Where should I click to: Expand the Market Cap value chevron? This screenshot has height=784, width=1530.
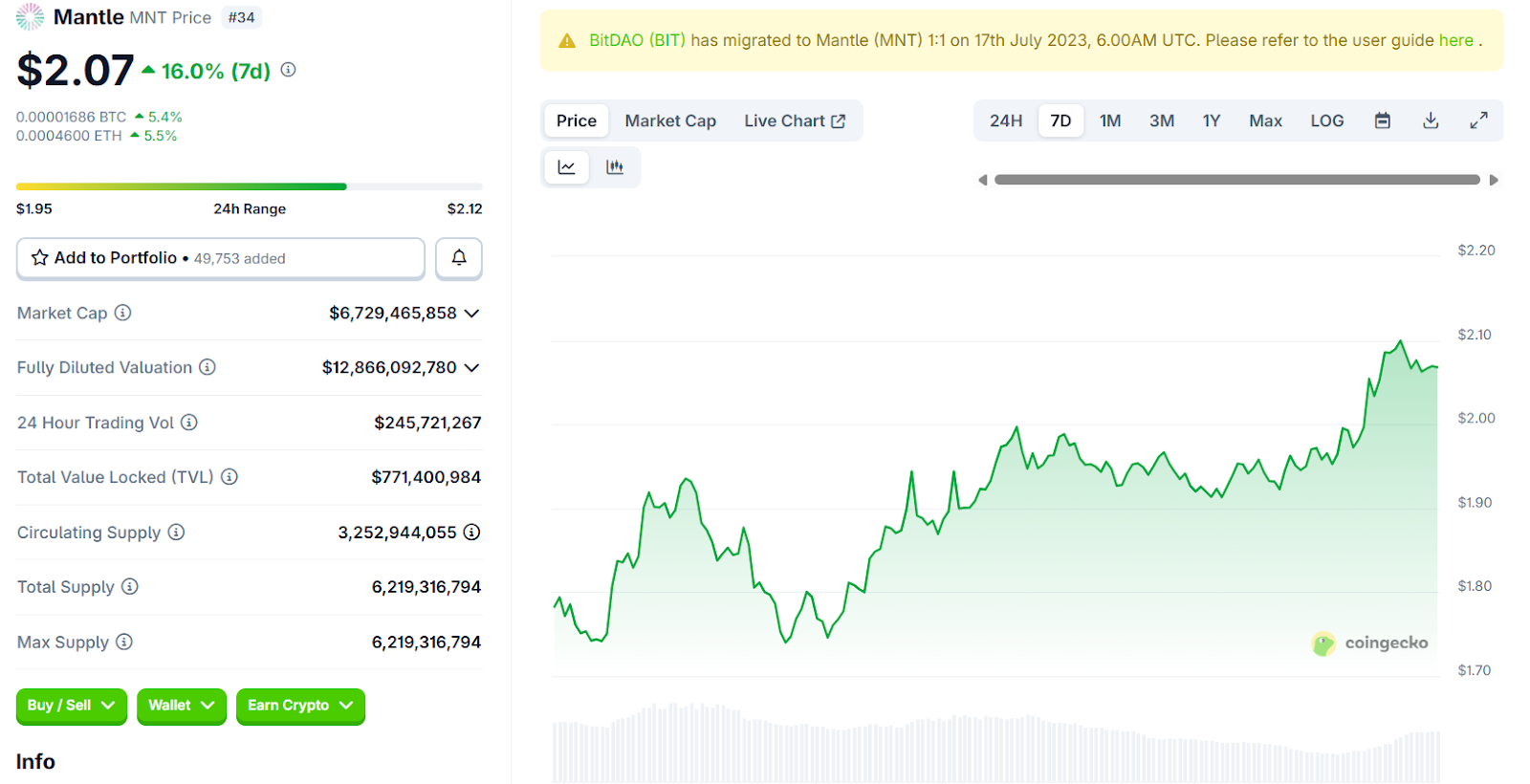471,314
